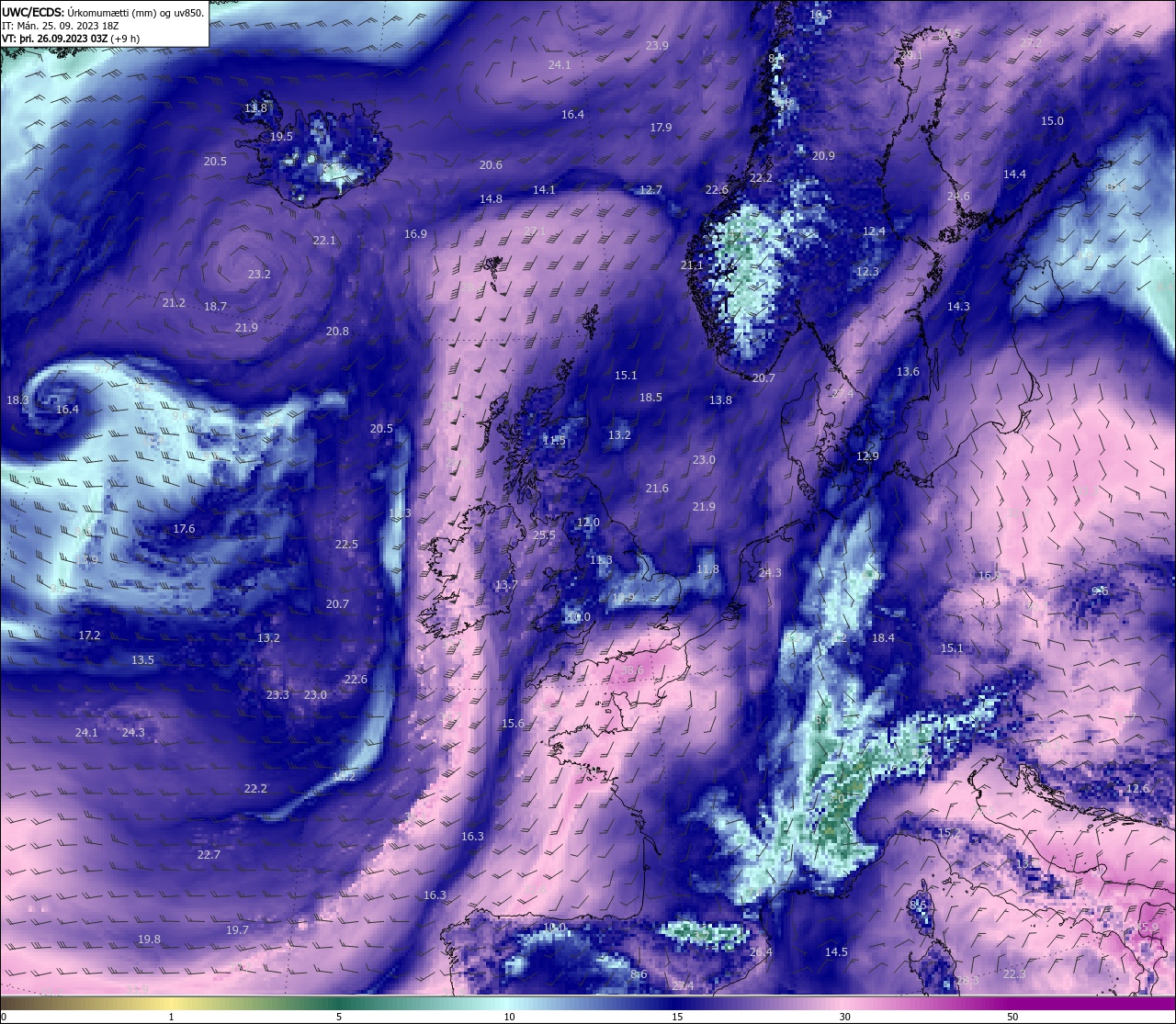1176x1024 pixels.
Task: Click the '50' label on the color scale
Action: click(x=1012, y=1017)
